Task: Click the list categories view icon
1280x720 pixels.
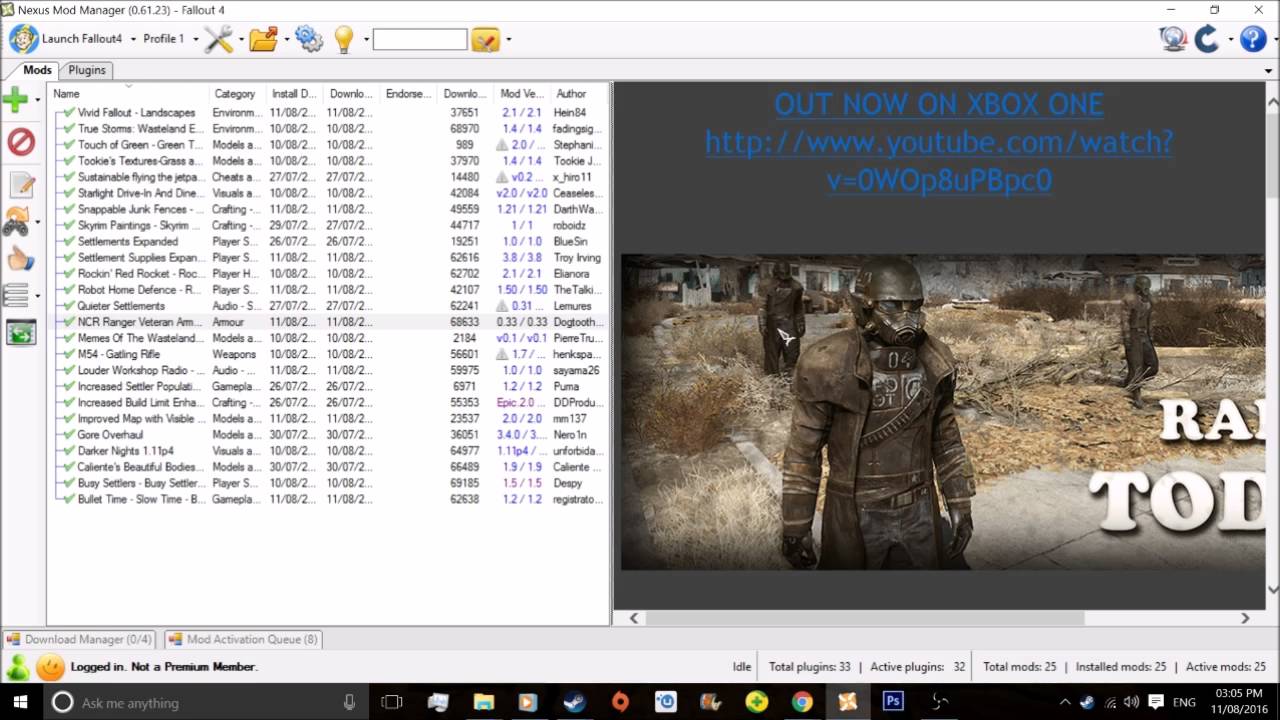Action: 15,295
